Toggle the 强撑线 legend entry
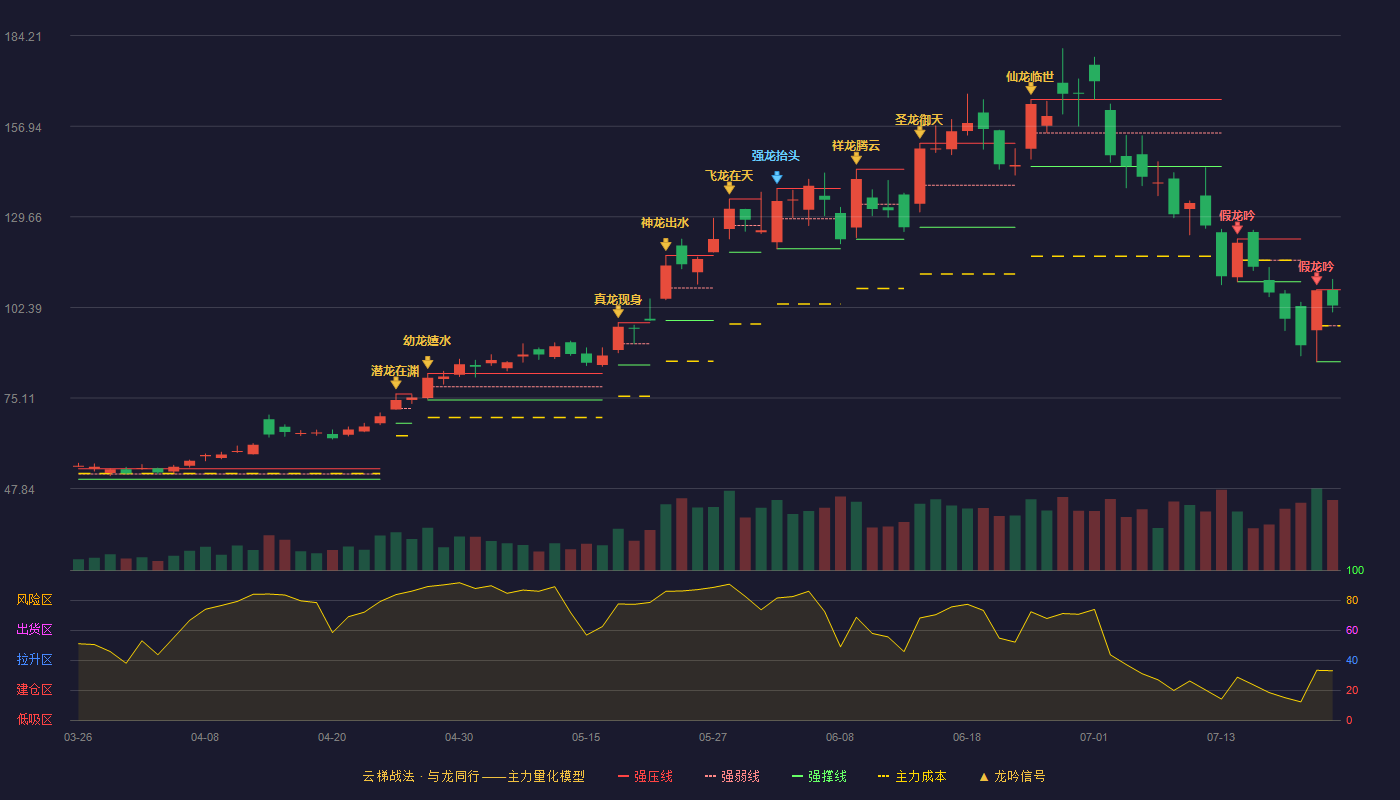The width and height of the screenshot is (1400, 800). click(x=819, y=776)
